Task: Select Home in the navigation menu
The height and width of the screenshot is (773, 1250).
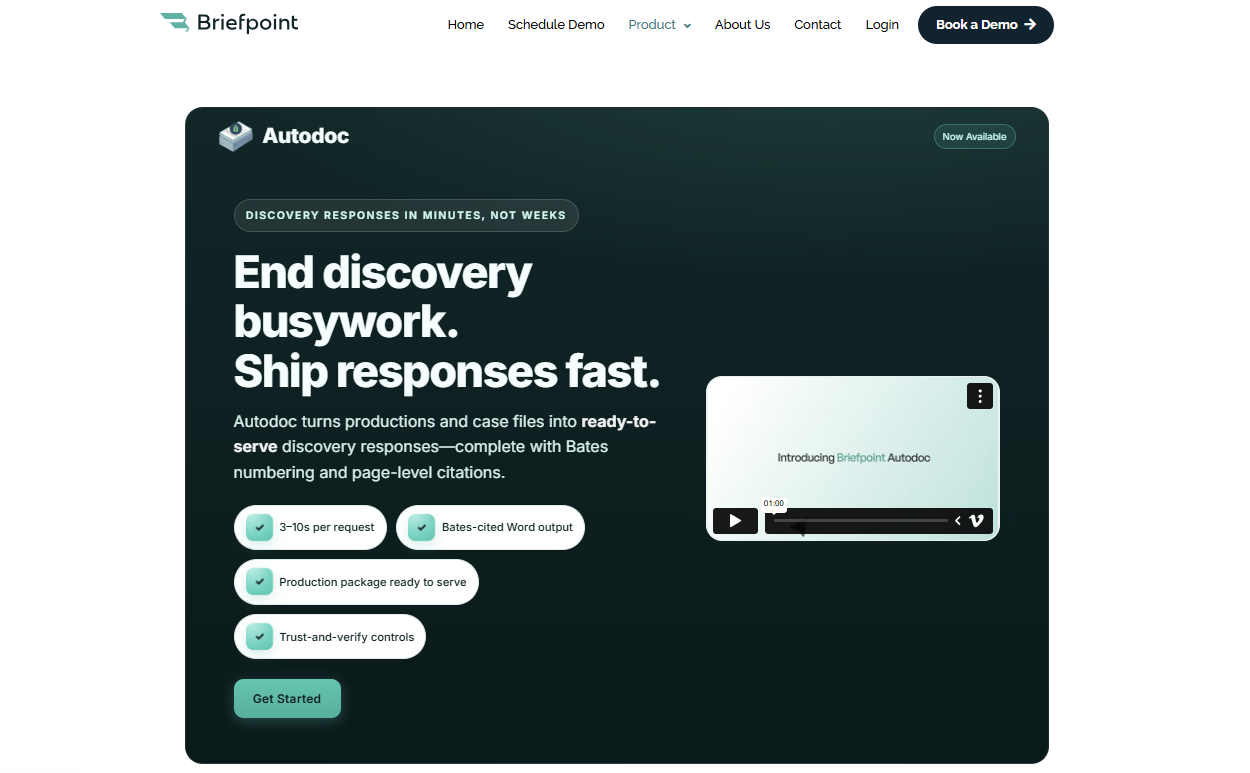Action: [465, 24]
